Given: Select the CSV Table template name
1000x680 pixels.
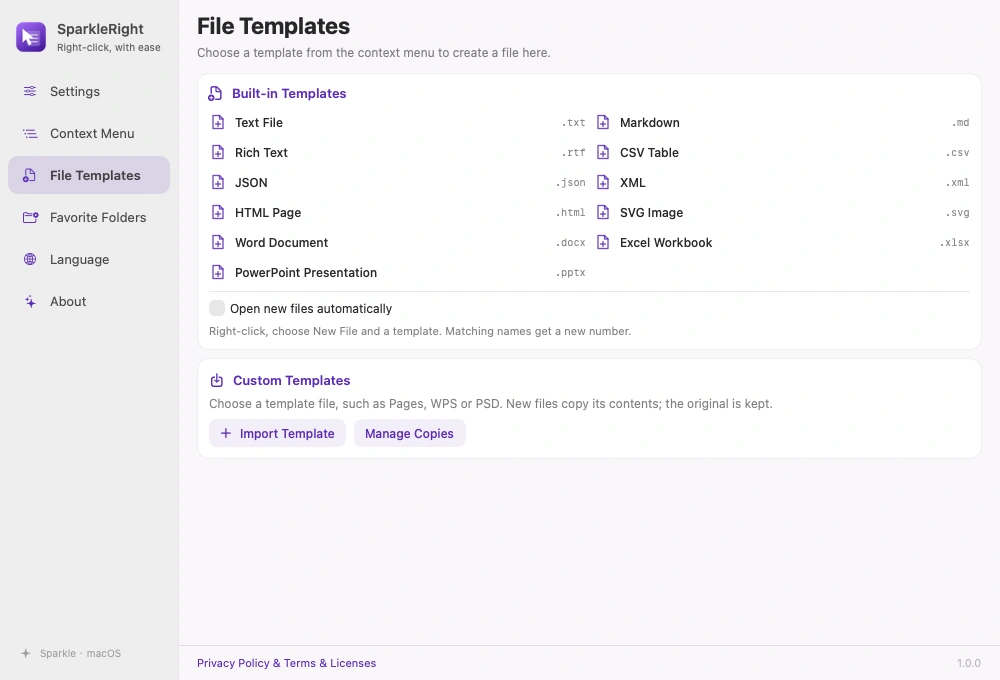Looking at the screenshot, I should click(x=649, y=152).
